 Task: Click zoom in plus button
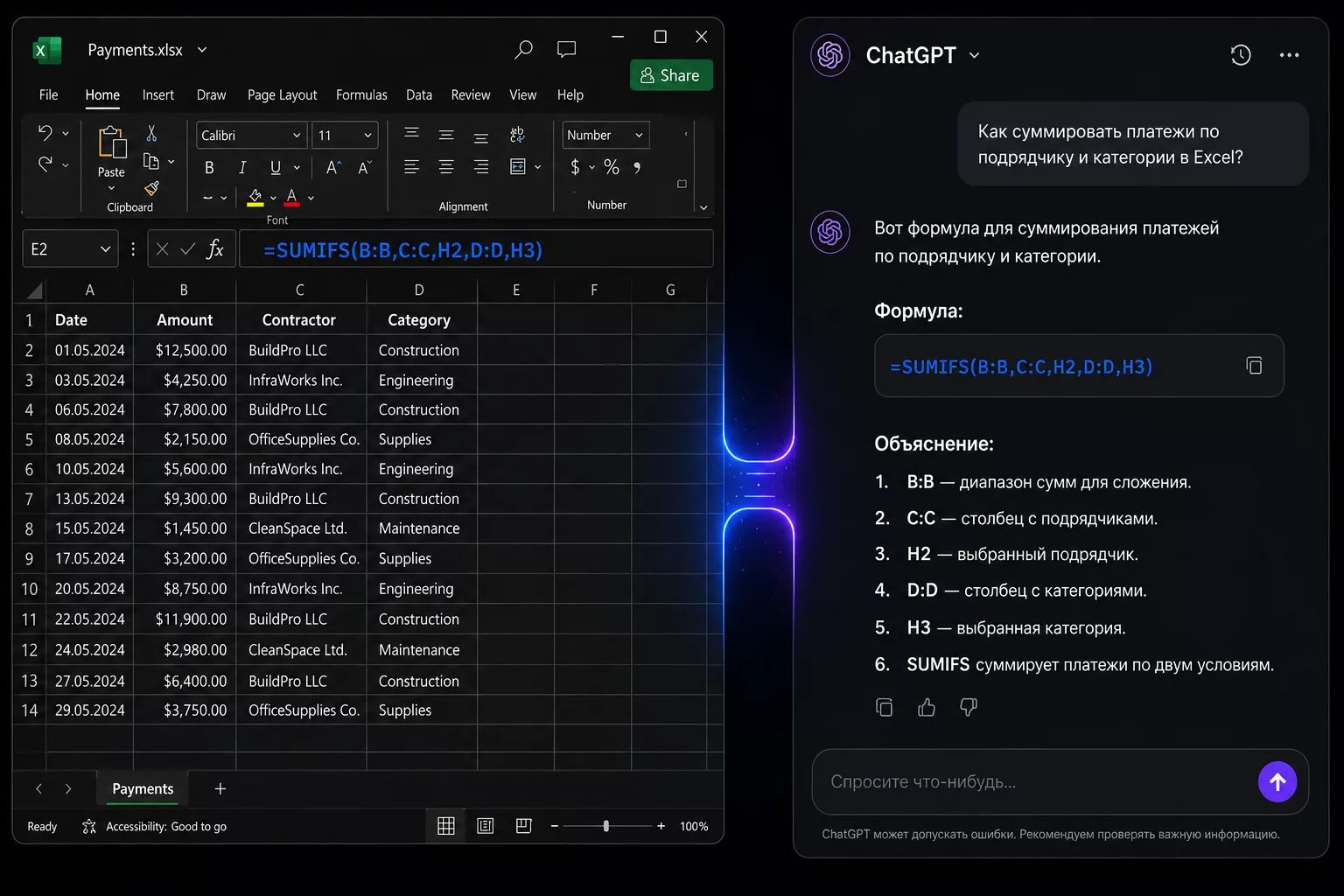click(661, 826)
